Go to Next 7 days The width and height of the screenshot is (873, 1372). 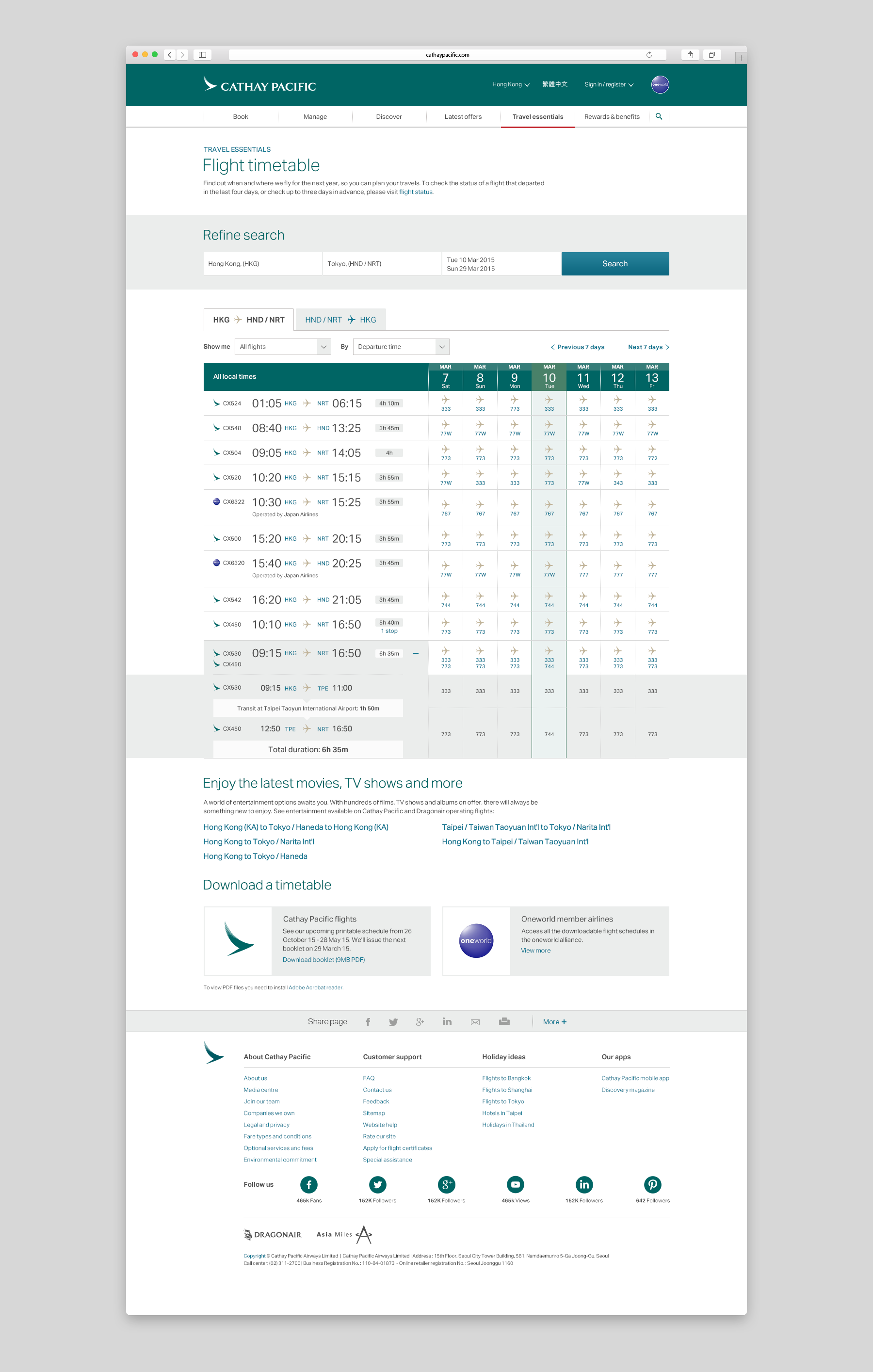(648, 347)
